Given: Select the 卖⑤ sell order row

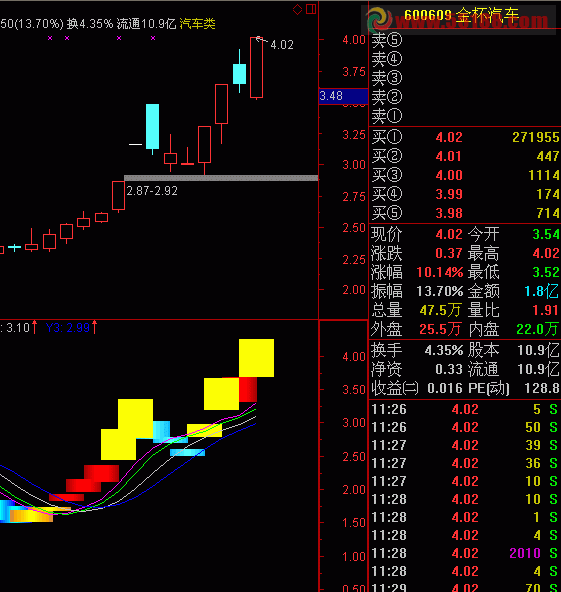Looking at the screenshot, I should (x=465, y=40).
